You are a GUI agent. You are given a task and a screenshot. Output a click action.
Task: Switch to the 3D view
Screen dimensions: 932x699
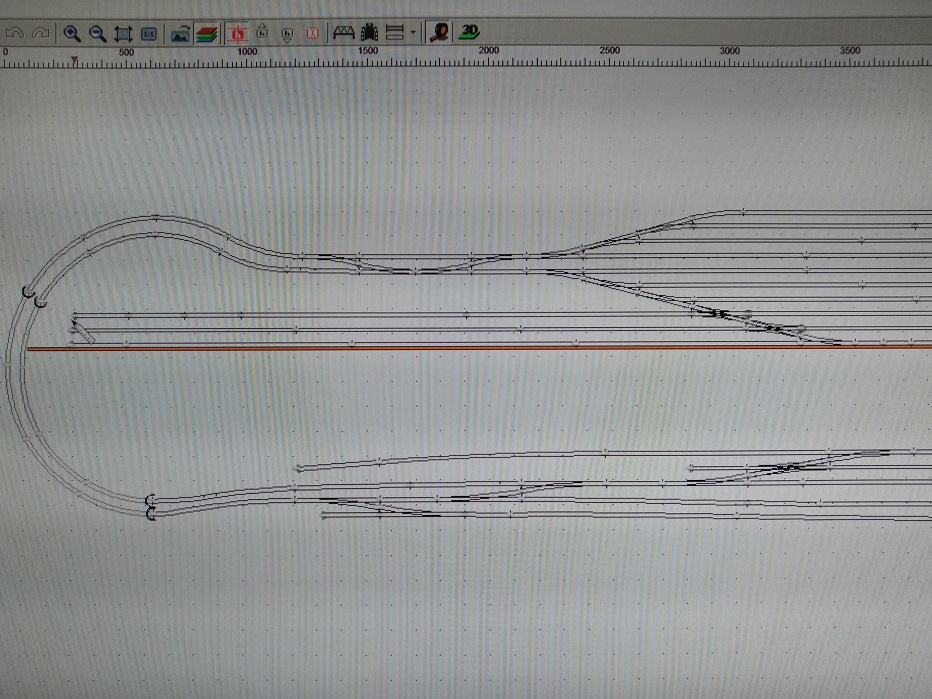(468, 33)
